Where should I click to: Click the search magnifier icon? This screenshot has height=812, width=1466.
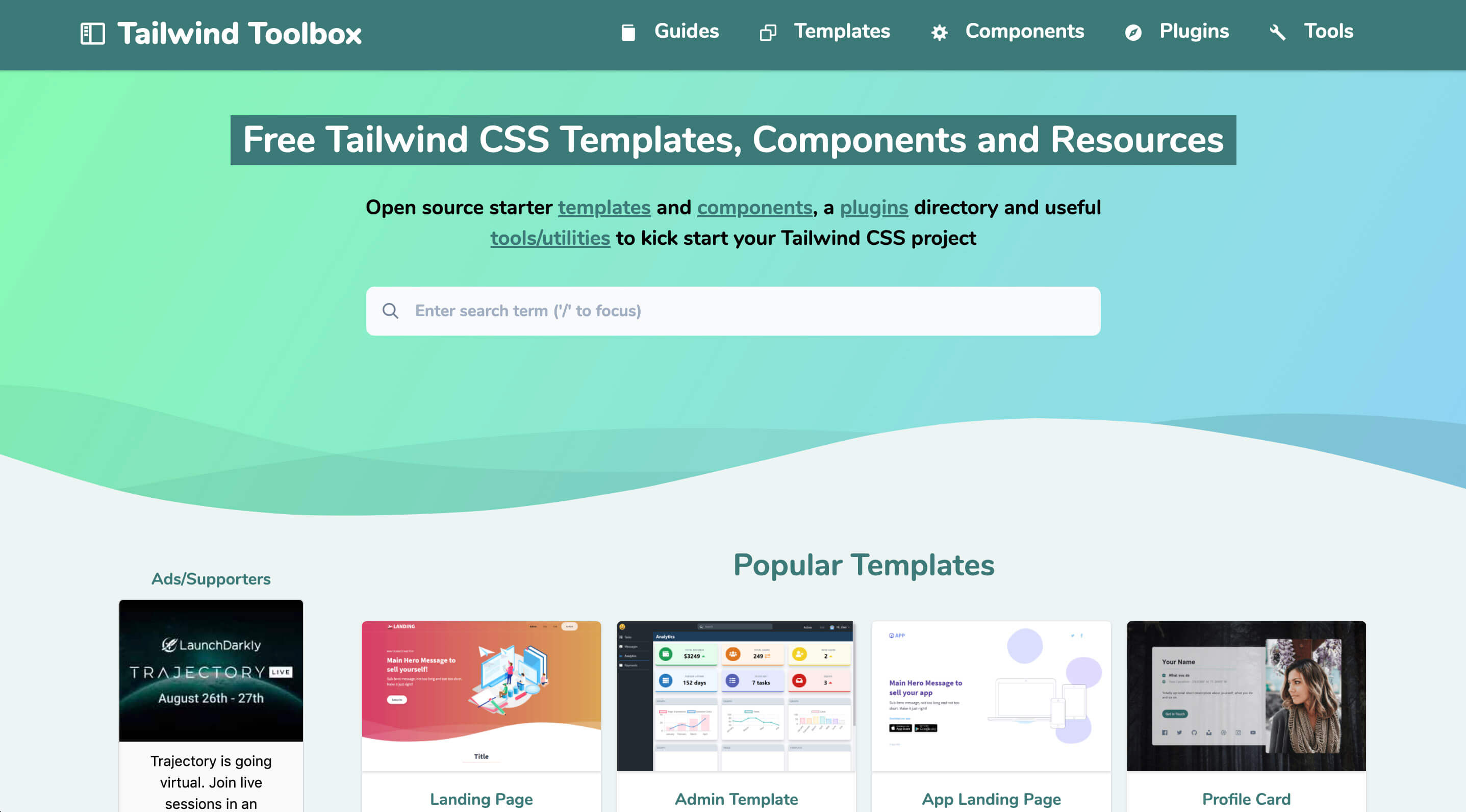point(390,310)
